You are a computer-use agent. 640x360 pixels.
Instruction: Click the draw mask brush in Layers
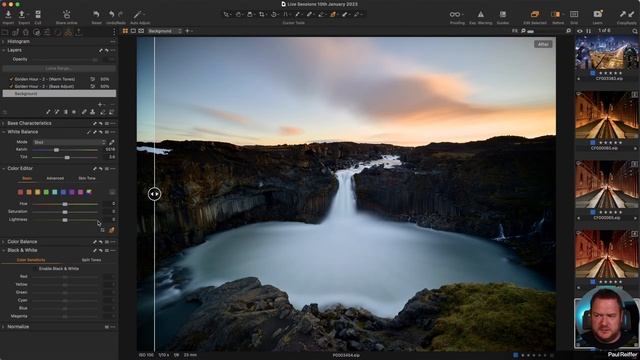tap(48, 112)
